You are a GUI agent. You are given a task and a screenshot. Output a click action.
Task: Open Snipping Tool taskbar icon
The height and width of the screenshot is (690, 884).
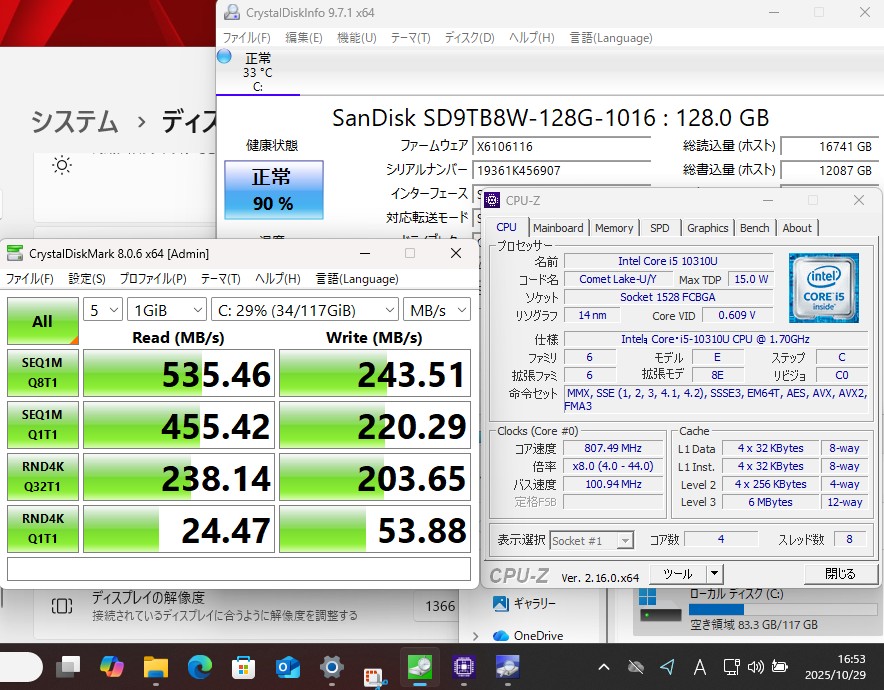(x=375, y=676)
